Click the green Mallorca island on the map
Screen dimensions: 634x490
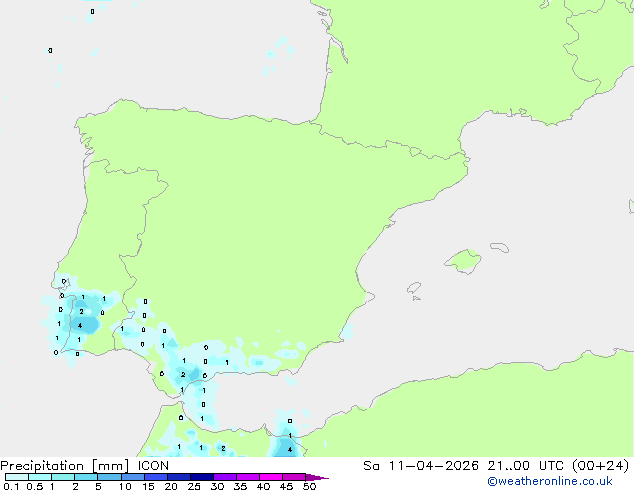463,261
